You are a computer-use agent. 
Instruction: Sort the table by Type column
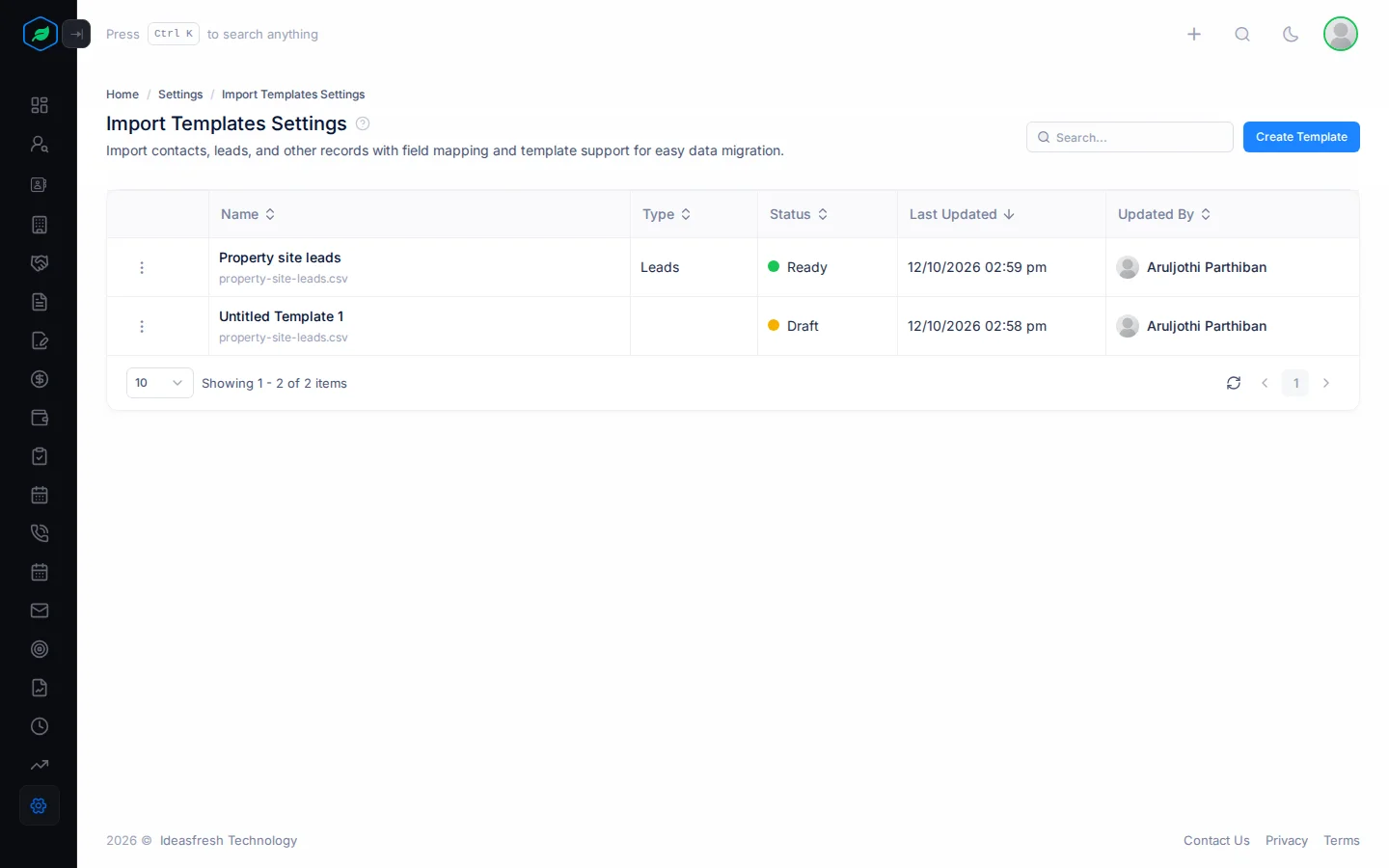click(x=667, y=214)
